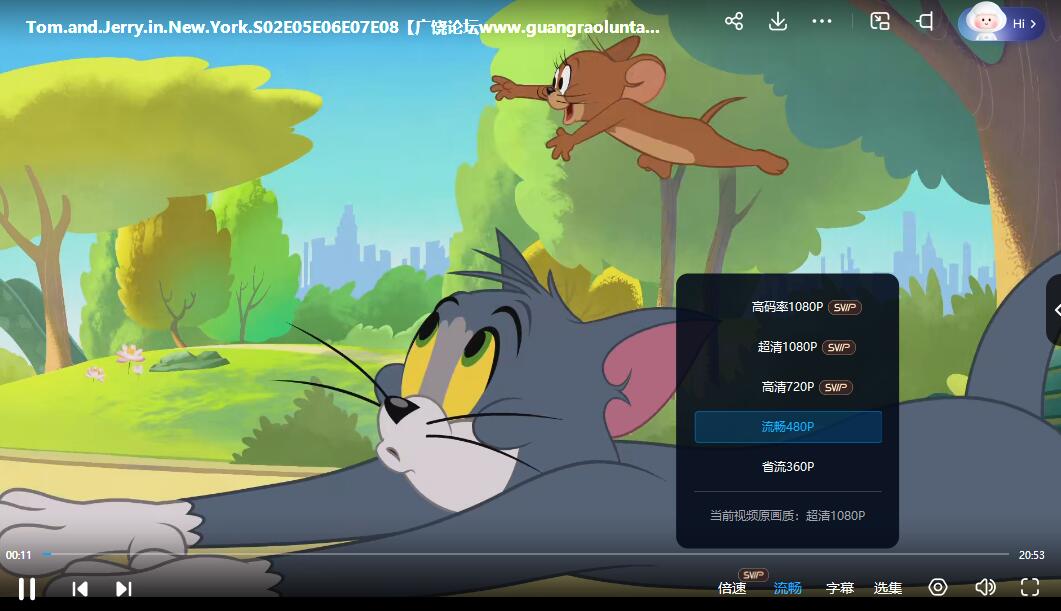Select 超清1080P quality option

[788, 347]
